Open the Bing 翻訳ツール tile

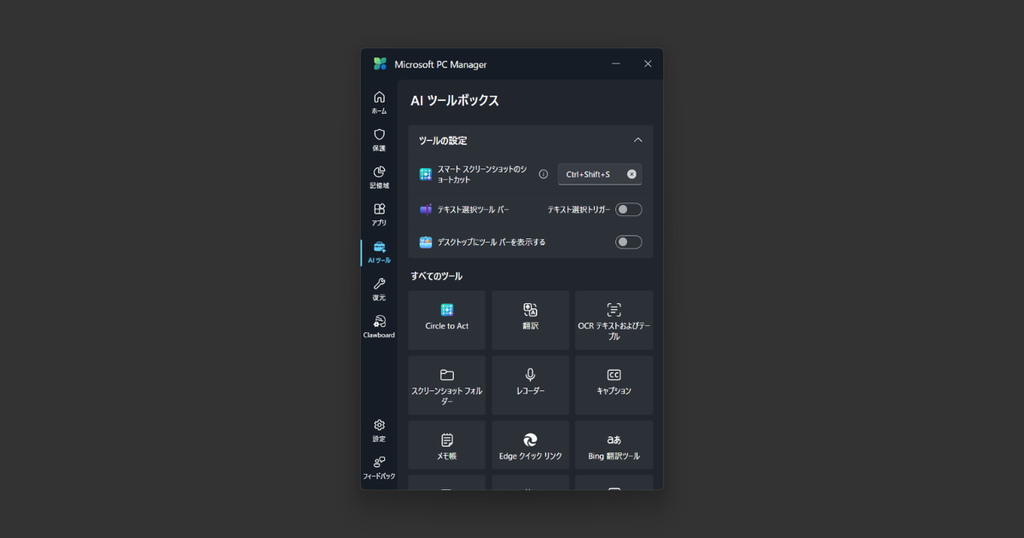(614, 445)
